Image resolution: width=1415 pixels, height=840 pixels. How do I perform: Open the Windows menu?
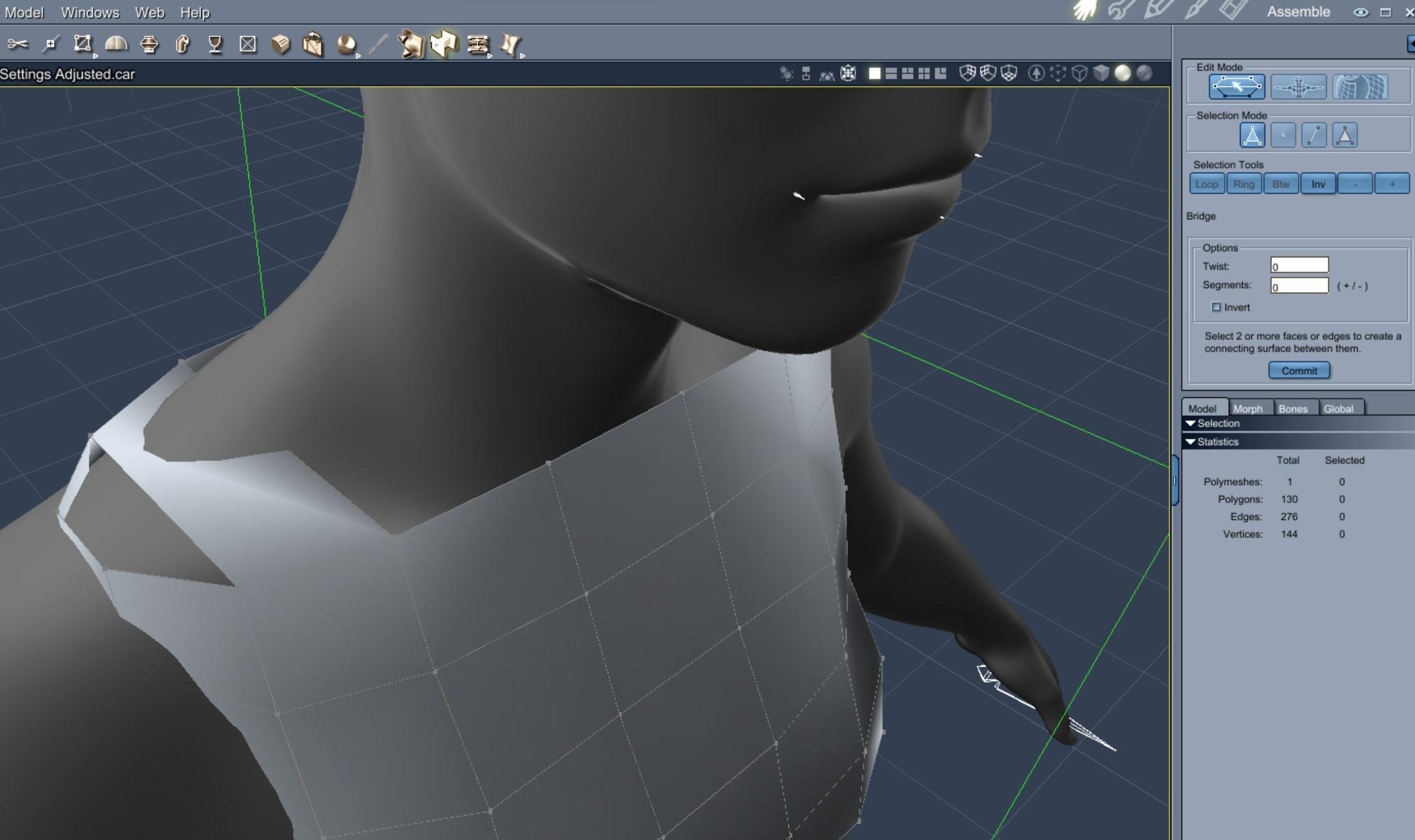[x=90, y=12]
